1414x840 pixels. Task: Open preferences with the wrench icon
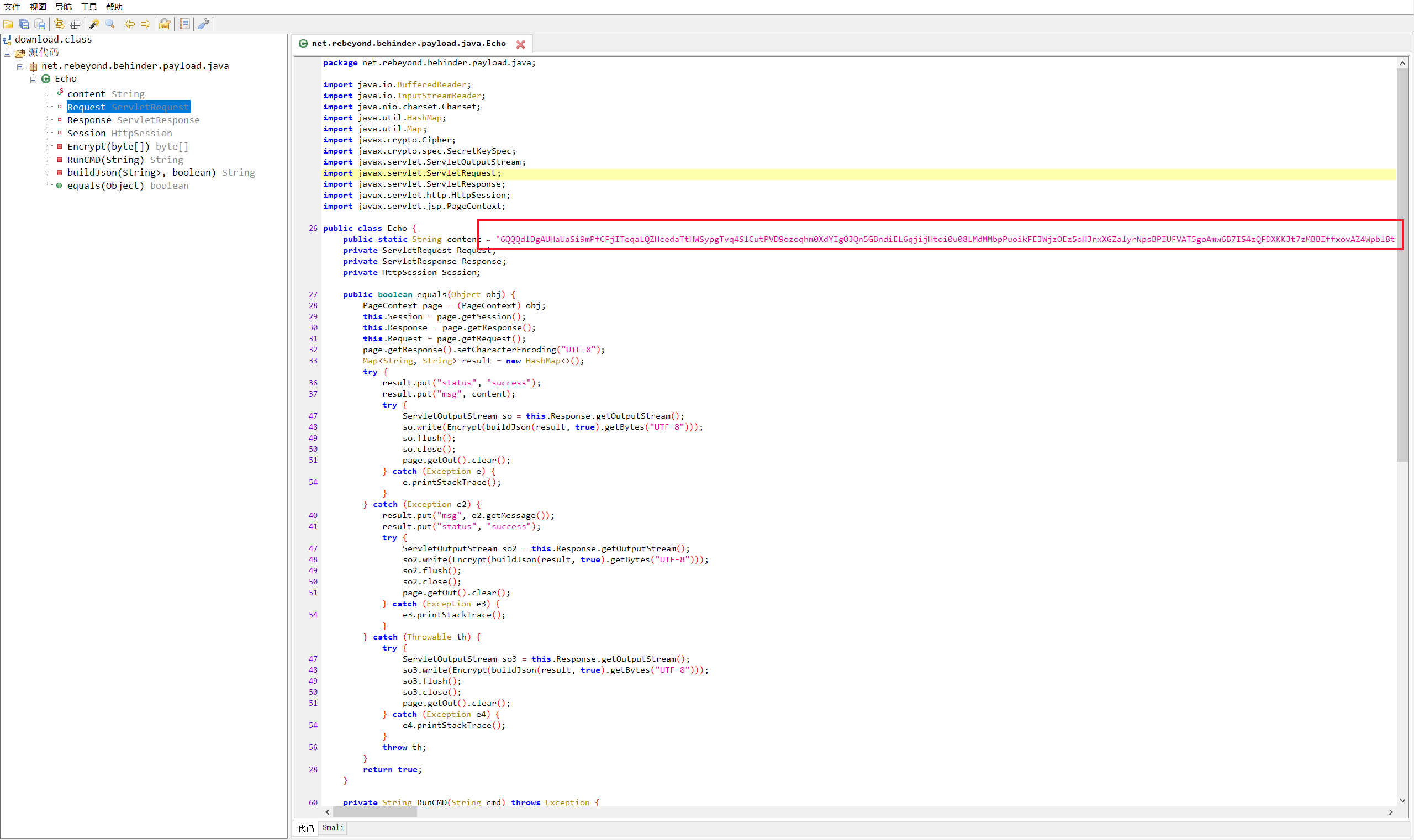click(204, 24)
